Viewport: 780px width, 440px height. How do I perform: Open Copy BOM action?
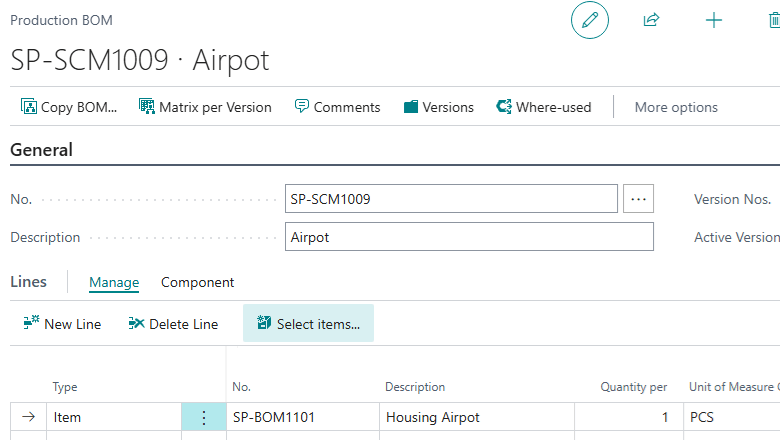pos(69,107)
